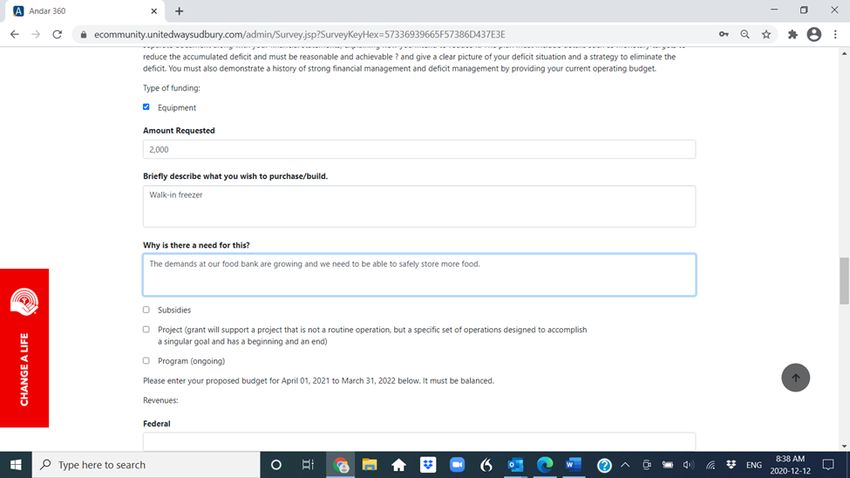The image size is (850, 478).
Task: Open the volume speaker tray icon
Action: [x=688, y=464]
